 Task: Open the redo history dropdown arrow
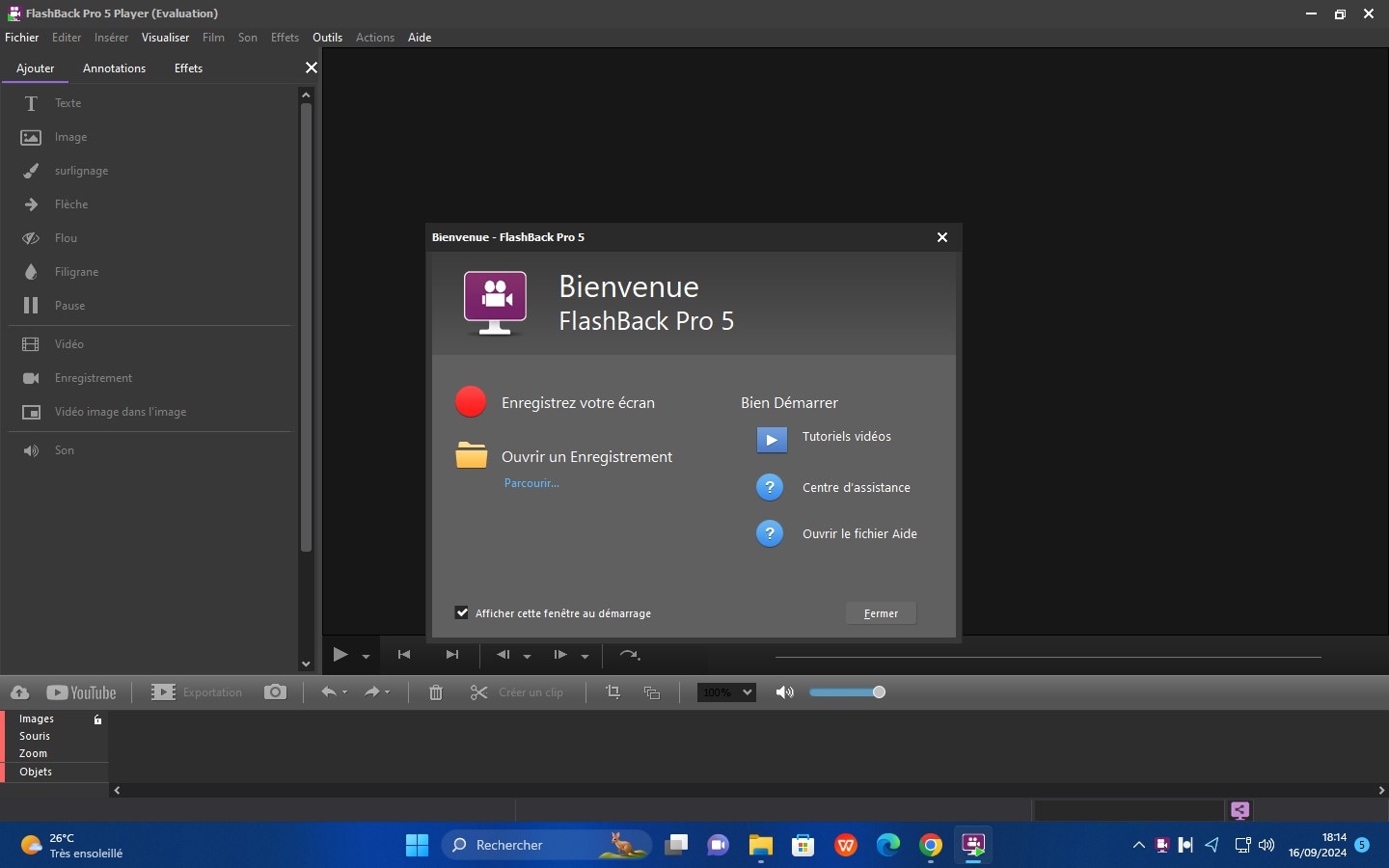388,692
